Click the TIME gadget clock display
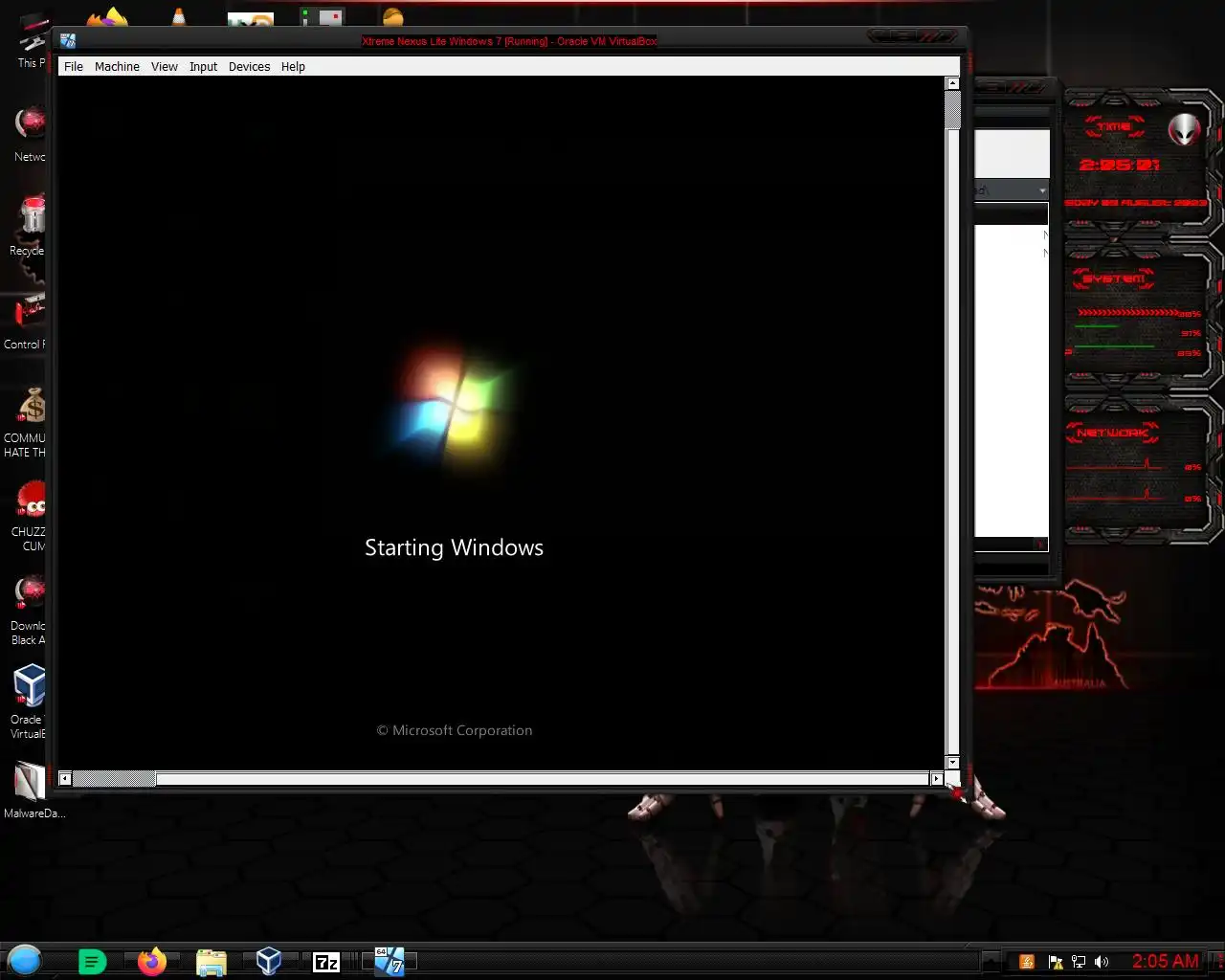Screen dimensions: 1225x980 [1120, 165]
